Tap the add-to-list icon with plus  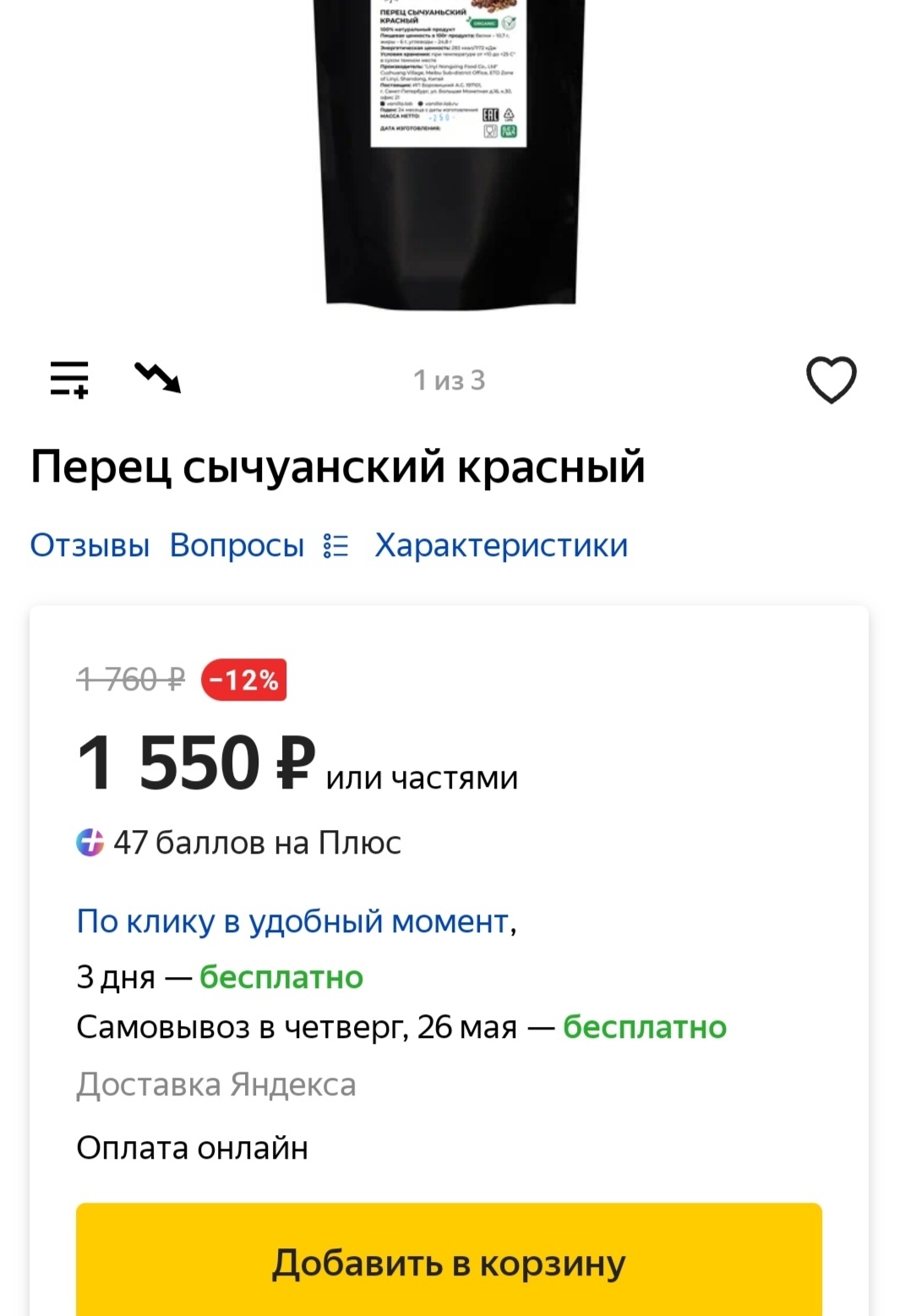click(69, 379)
